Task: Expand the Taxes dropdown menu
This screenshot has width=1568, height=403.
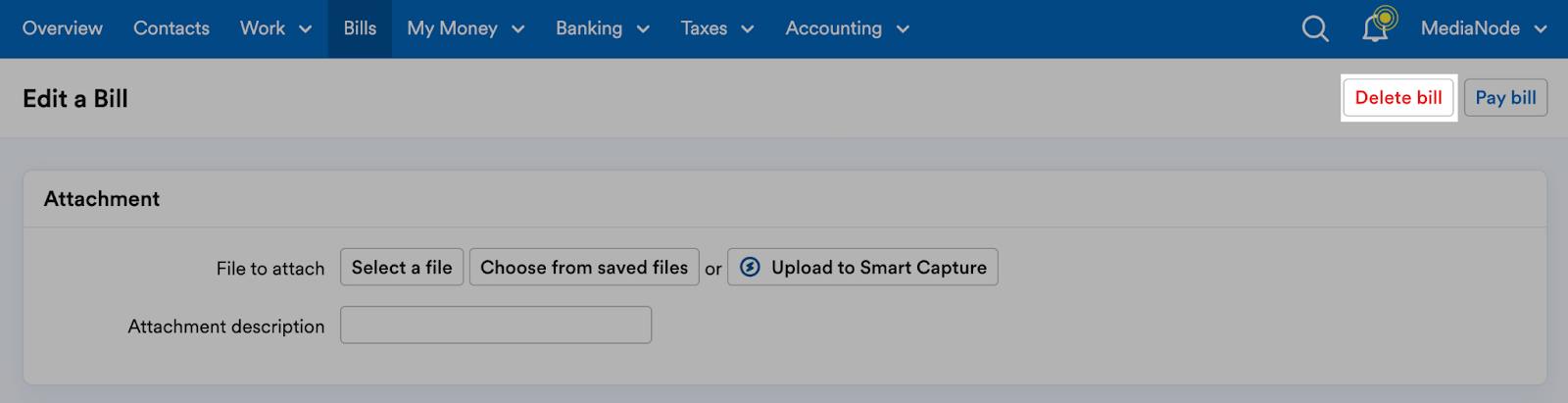Action: 717,28
